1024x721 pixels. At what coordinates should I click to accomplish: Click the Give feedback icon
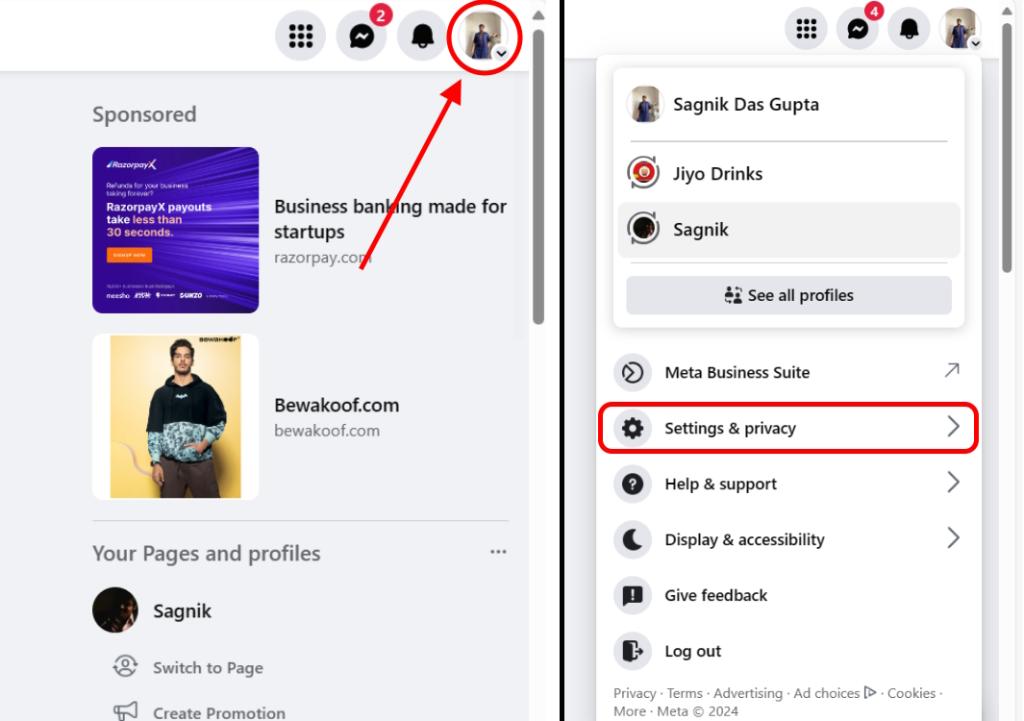tap(632, 595)
